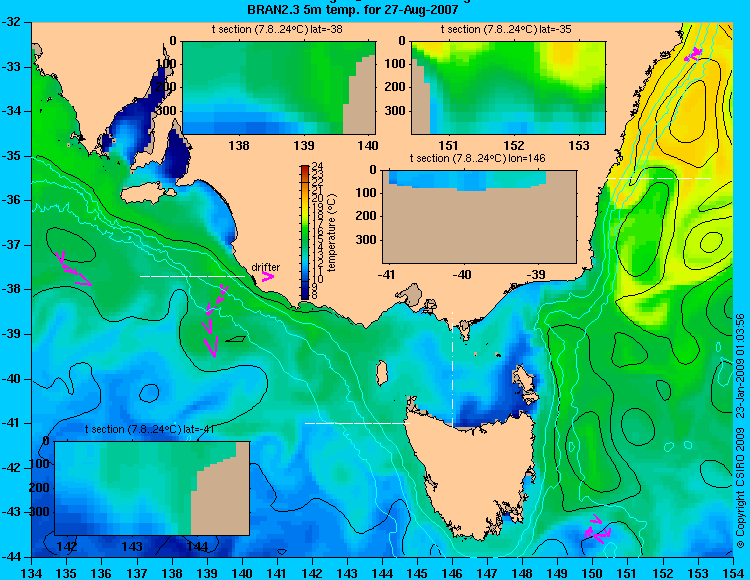Viewport: 750px width, 580px height.
Task: Click the white dashed section line at latitude -35
Action: (x=659, y=178)
